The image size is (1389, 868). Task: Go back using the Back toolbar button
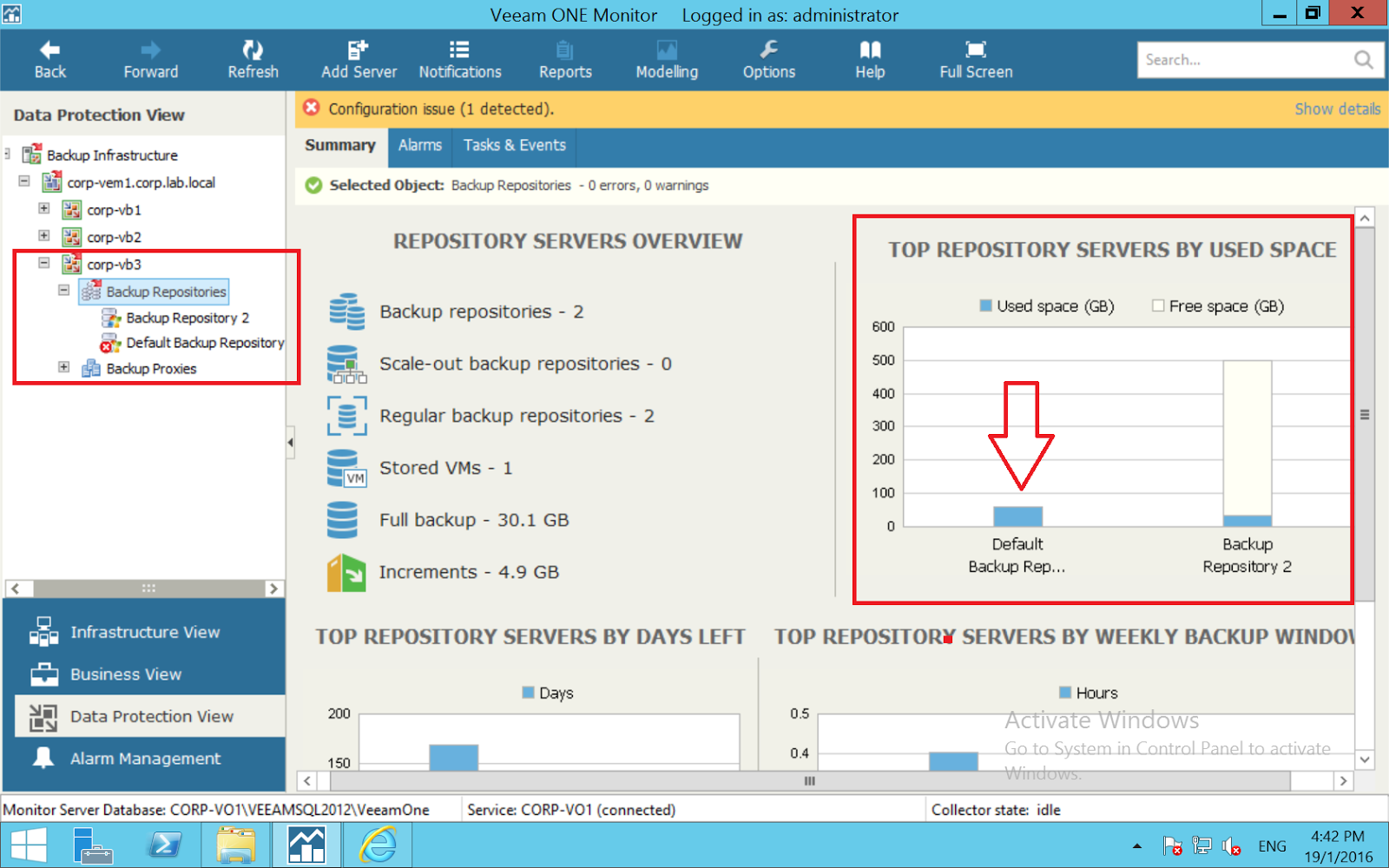pyautogui.click(x=49, y=60)
